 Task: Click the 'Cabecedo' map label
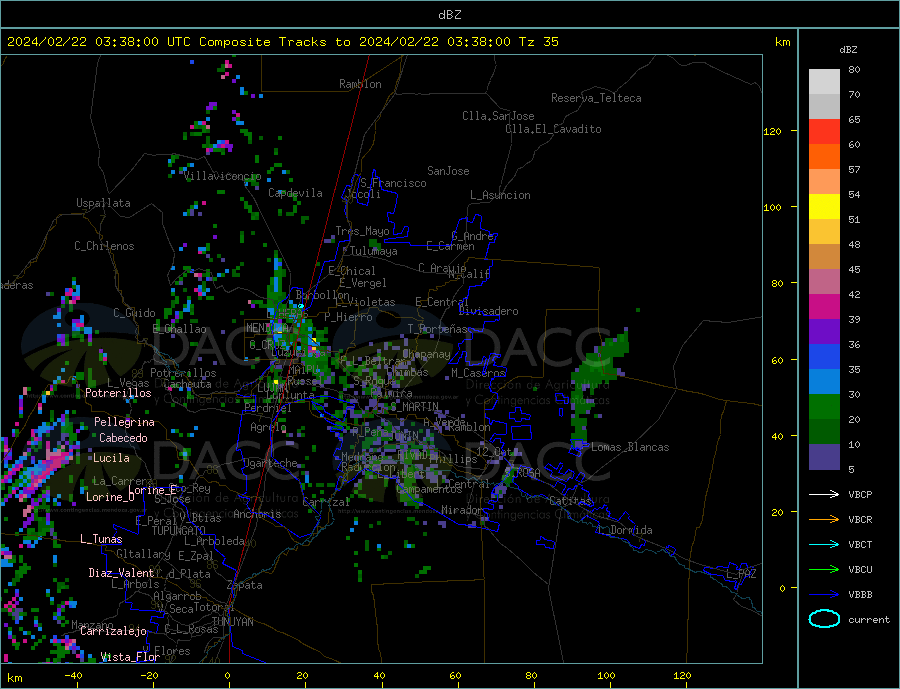tap(123, 438)
